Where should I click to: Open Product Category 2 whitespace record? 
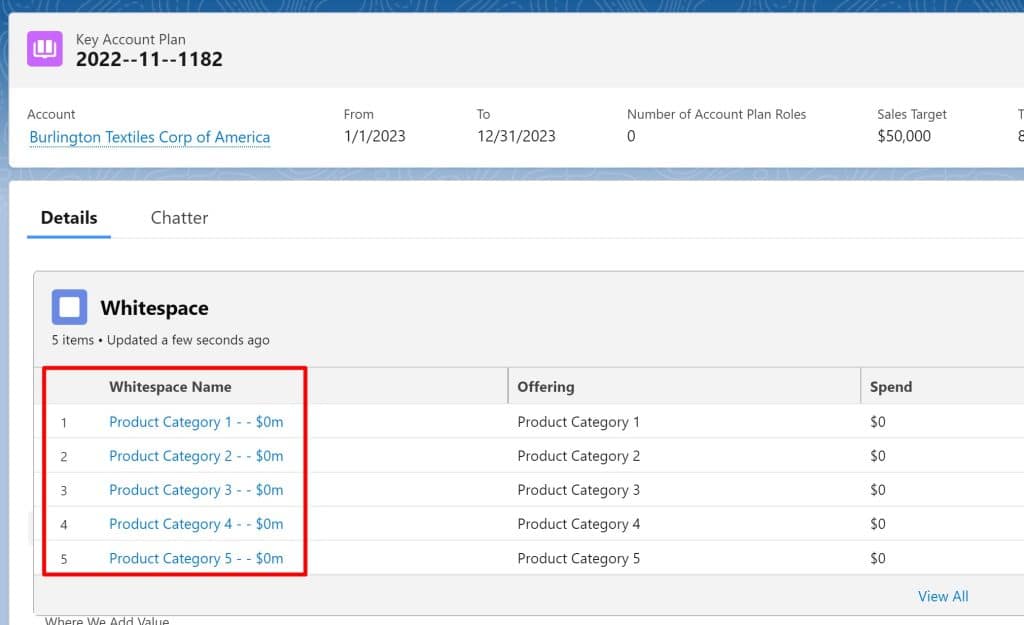[x=196, y=456]
